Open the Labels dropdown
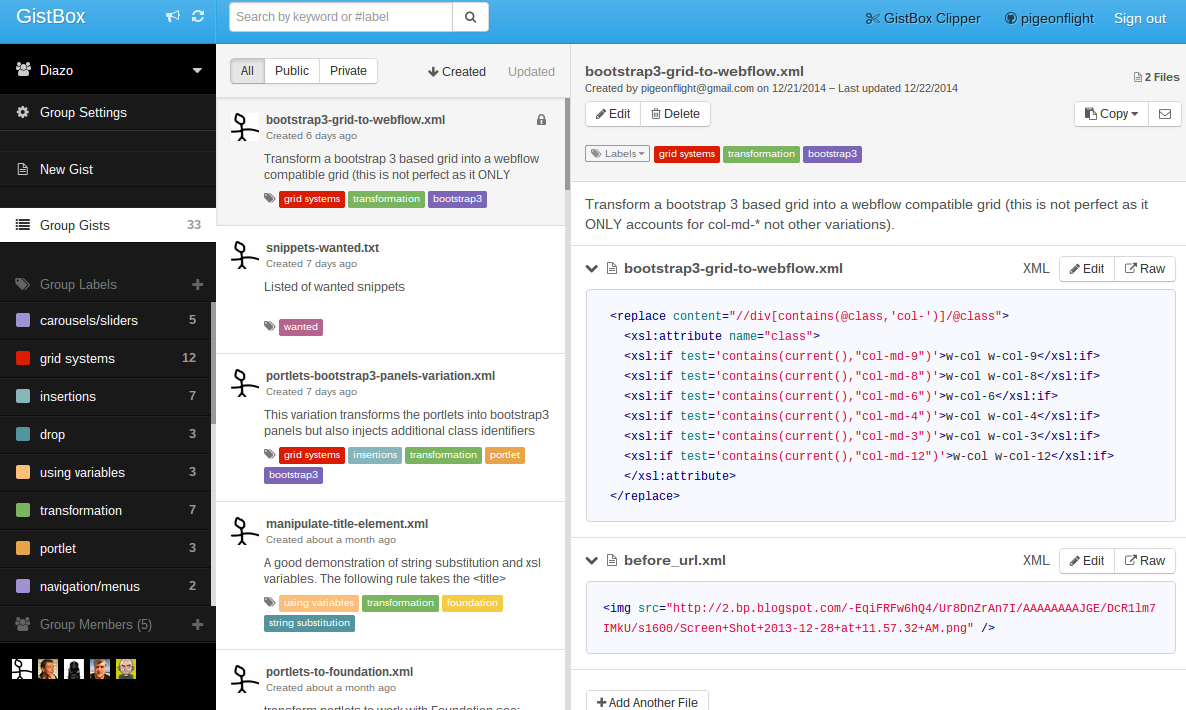Screen dimensions: 1186x710 point(617,153)
